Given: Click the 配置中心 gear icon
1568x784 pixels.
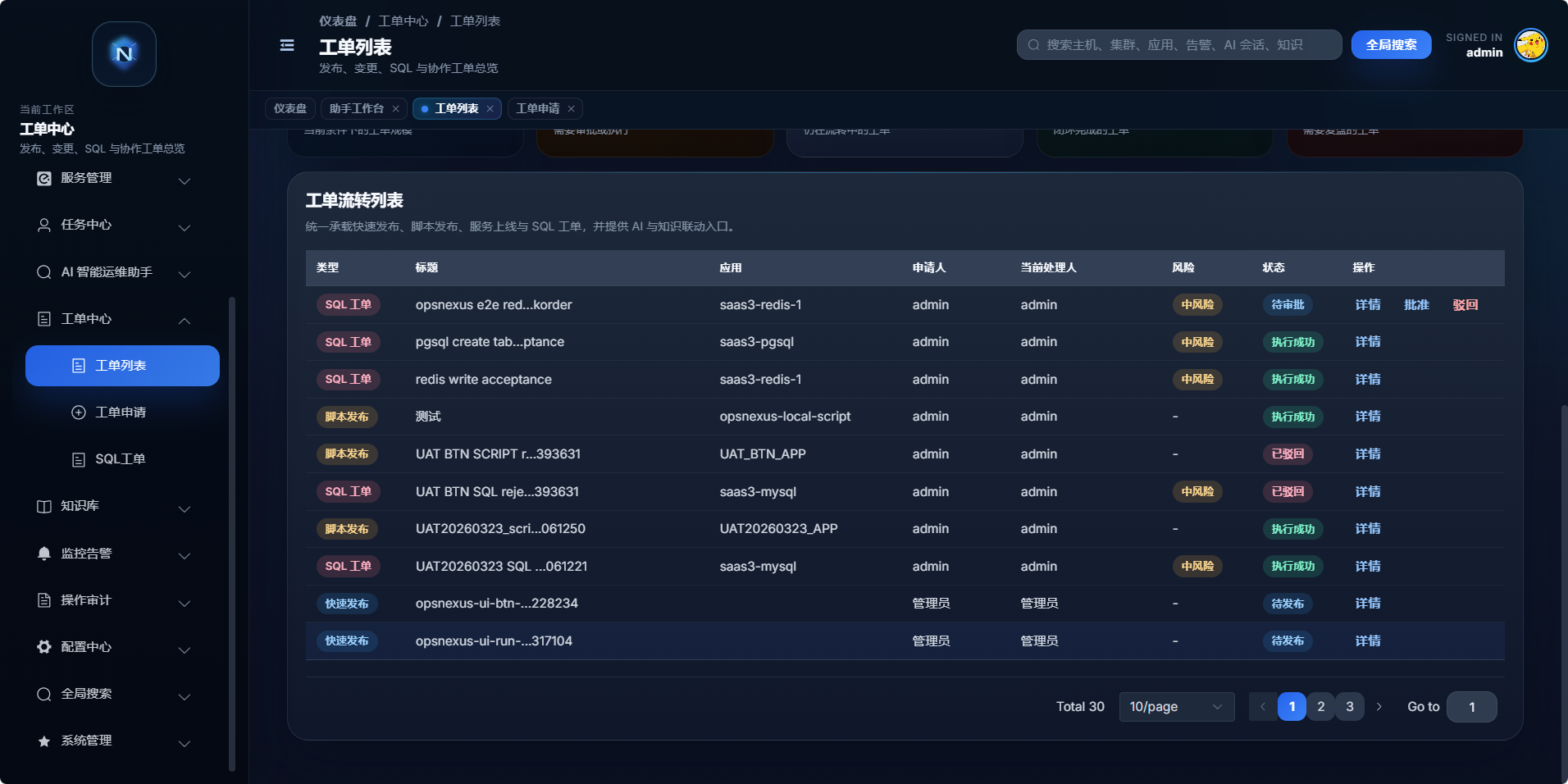Looking at the screenshot, I should coord(43,646).
